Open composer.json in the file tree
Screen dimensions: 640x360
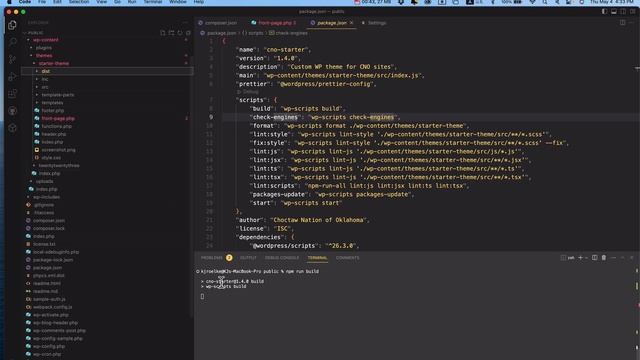click(x=49, y=220)
